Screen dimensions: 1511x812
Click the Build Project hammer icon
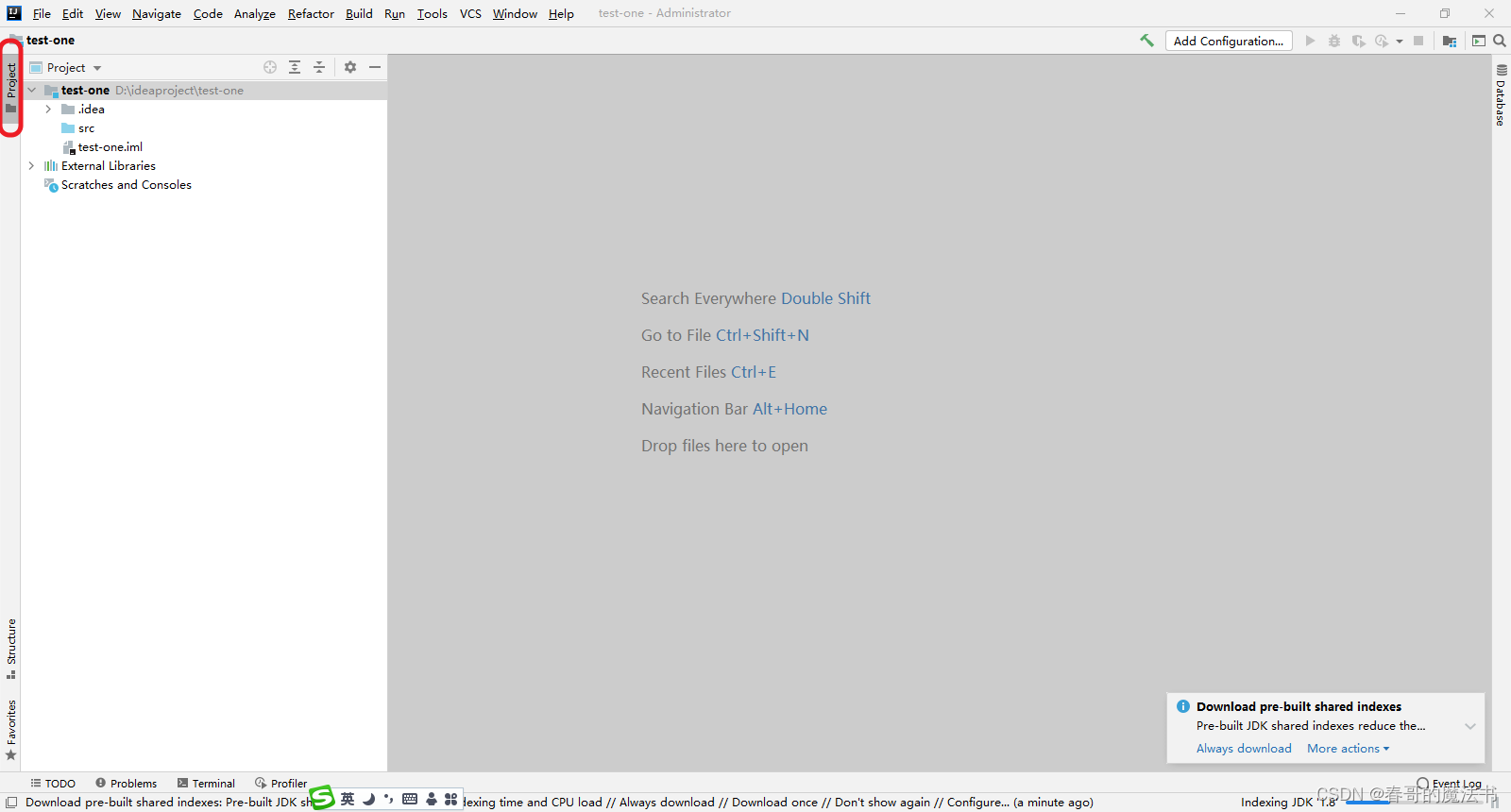(x=1146, y=41)
